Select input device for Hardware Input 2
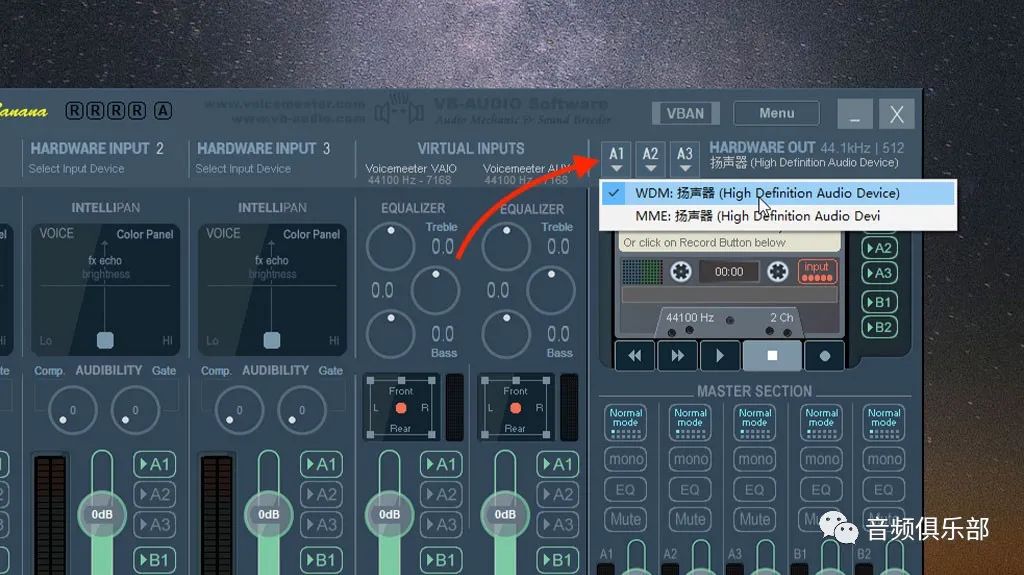 point(76,169)
